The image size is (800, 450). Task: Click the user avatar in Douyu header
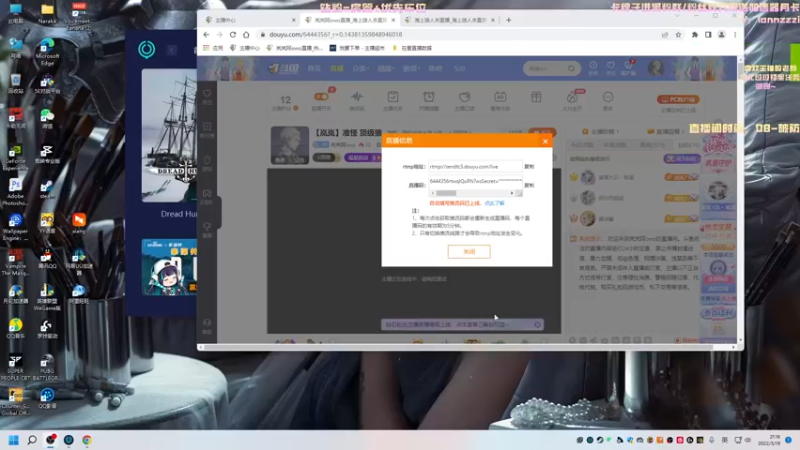tap(656, 68)
